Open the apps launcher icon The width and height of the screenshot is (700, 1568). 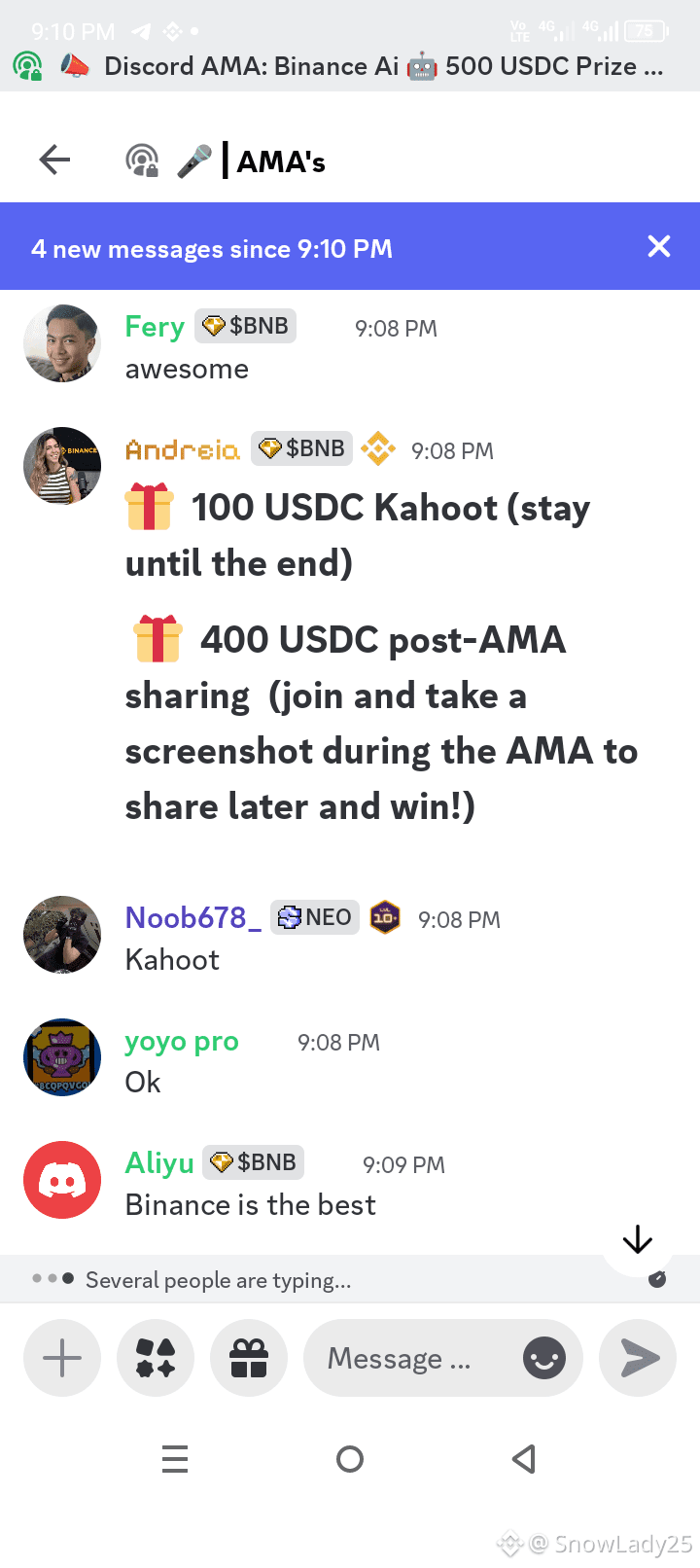pyautogui.click(x=156, y=1358)
